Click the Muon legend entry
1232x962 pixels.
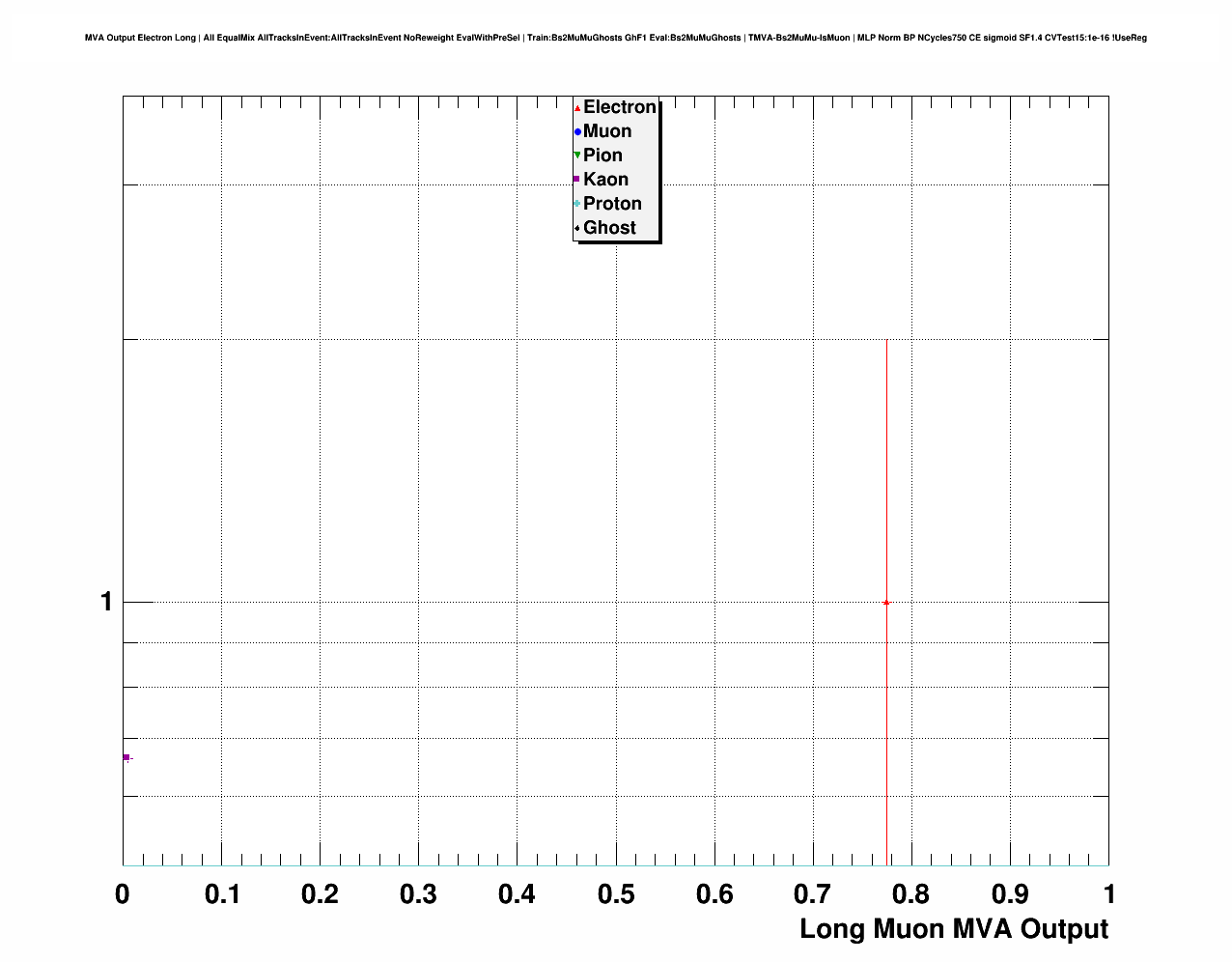[603, 131]
